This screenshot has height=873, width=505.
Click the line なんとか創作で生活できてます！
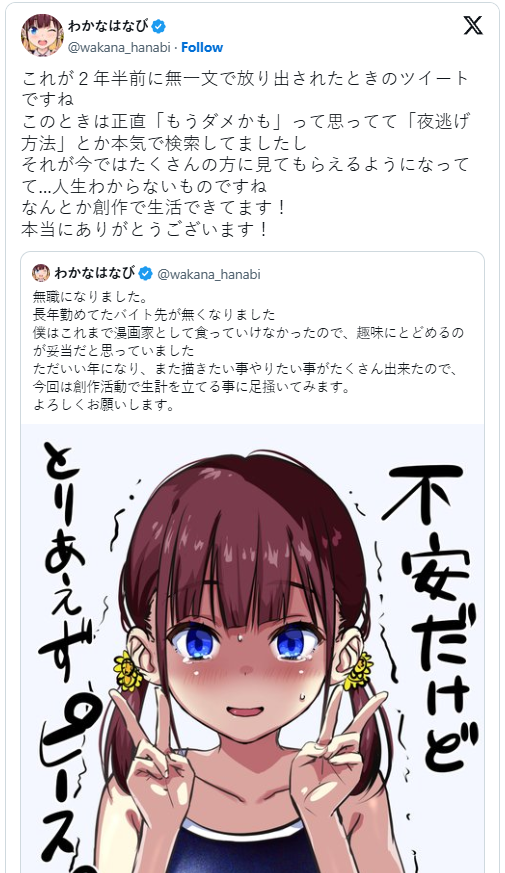[x=154, y=208]
